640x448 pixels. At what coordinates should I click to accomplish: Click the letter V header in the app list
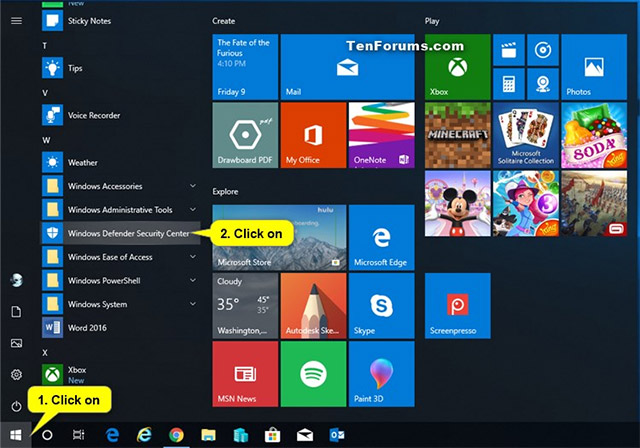45,93
